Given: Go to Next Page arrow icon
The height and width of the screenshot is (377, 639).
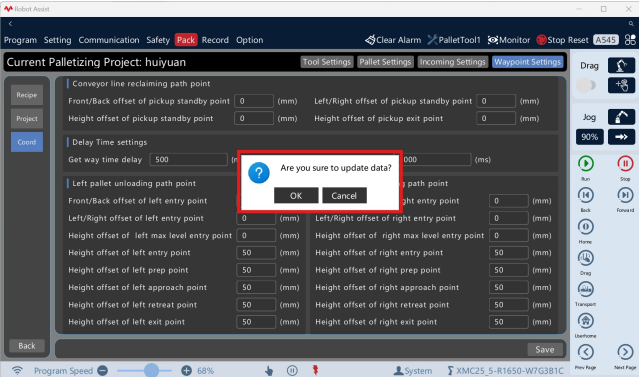Looking at the screenshot, I should (625, 352).
